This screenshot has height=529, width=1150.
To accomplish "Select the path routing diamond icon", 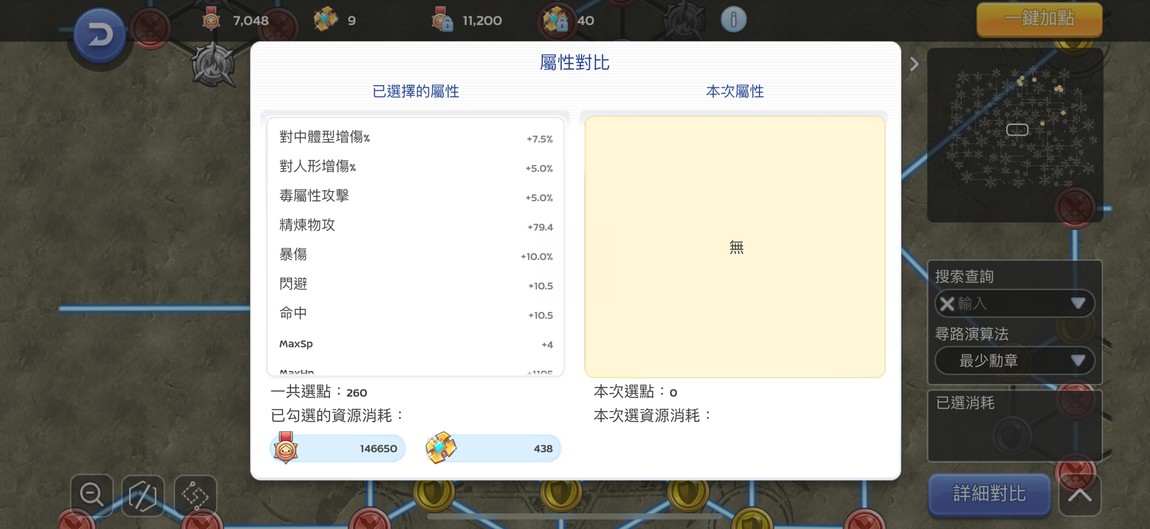I will pyautogui.click(x=195, y=495).
